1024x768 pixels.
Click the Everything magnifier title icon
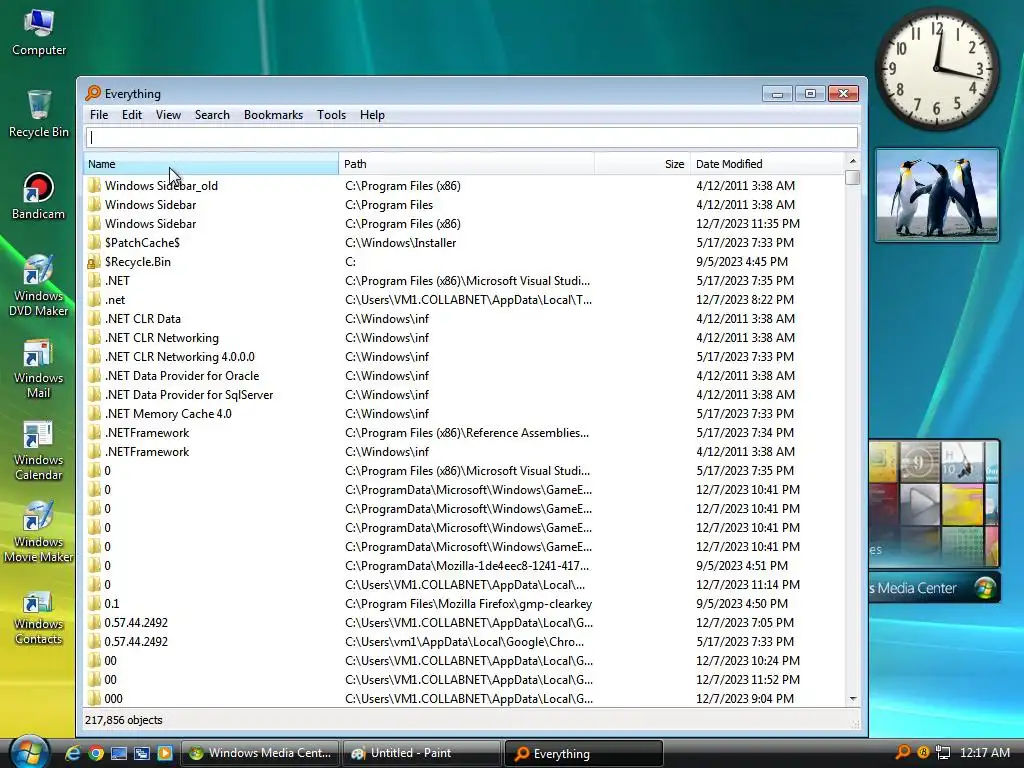click(93, 93)
